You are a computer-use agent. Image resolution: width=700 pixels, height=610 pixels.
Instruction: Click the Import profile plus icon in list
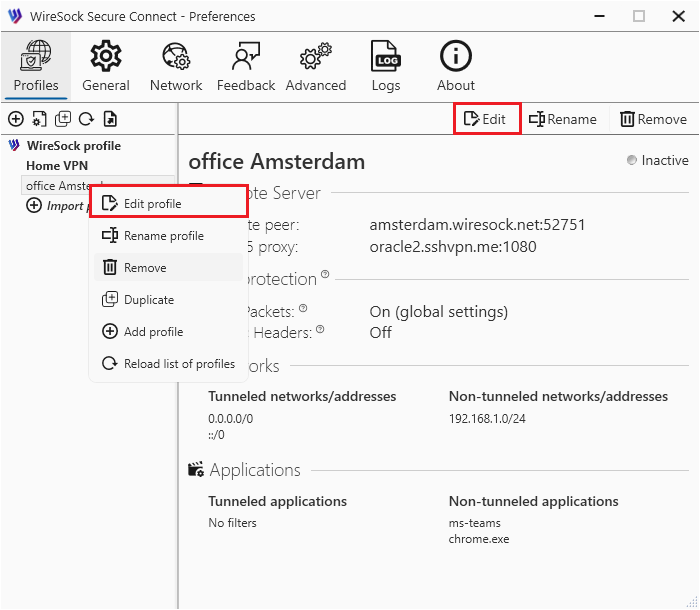coord(34,205)
